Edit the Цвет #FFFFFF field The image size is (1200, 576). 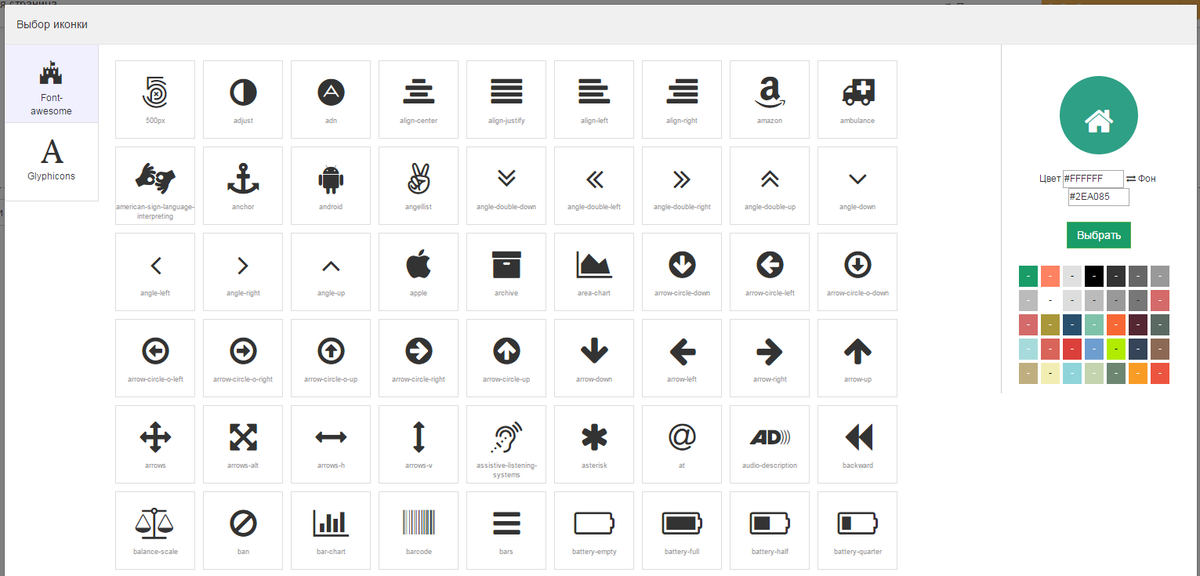coord(1093,178)
